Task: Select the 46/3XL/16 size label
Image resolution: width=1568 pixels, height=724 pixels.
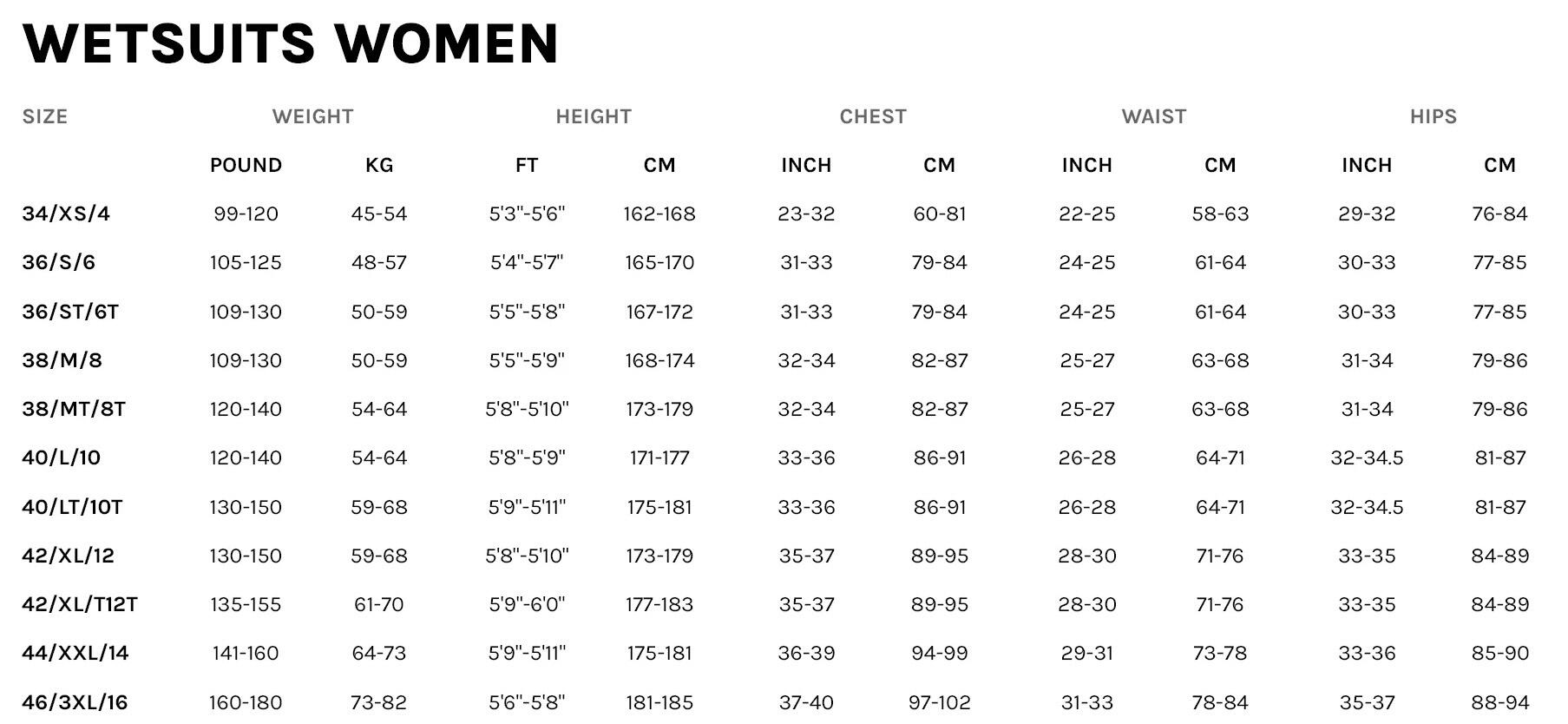Action: pyautogui.click(x=75, y=703)
